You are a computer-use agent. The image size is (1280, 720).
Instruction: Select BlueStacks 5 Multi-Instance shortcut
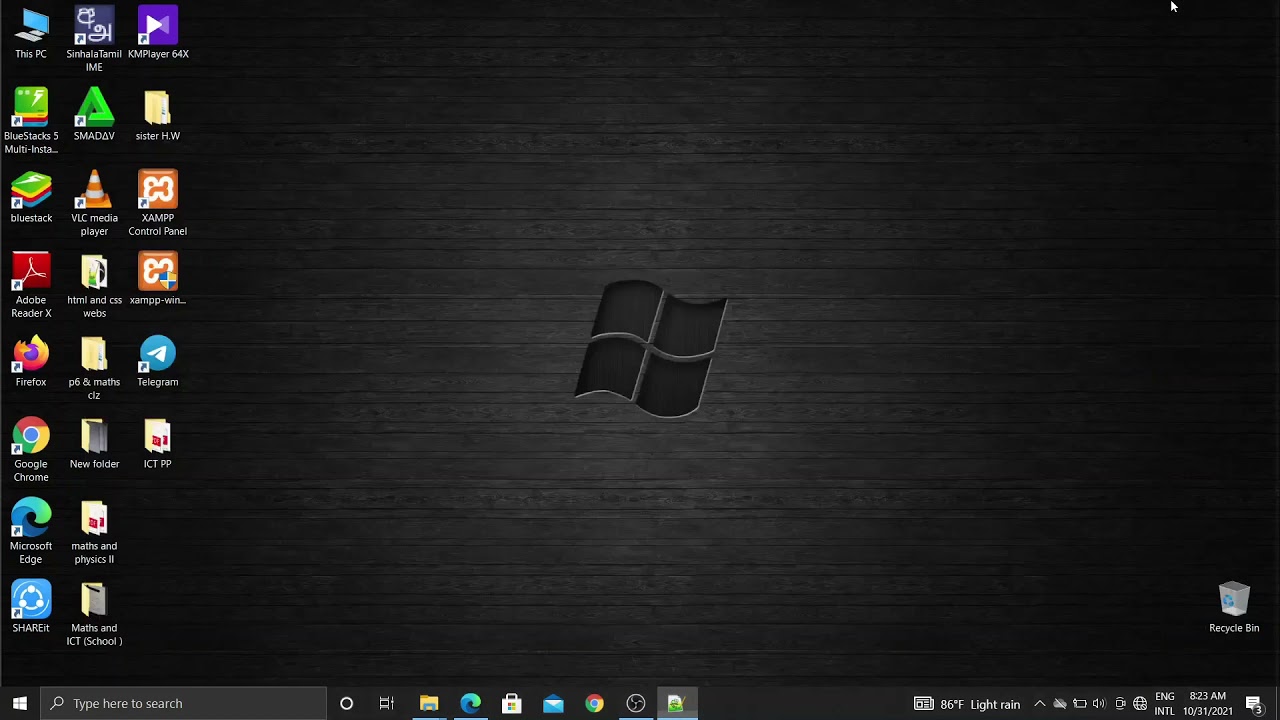point(31,122)
